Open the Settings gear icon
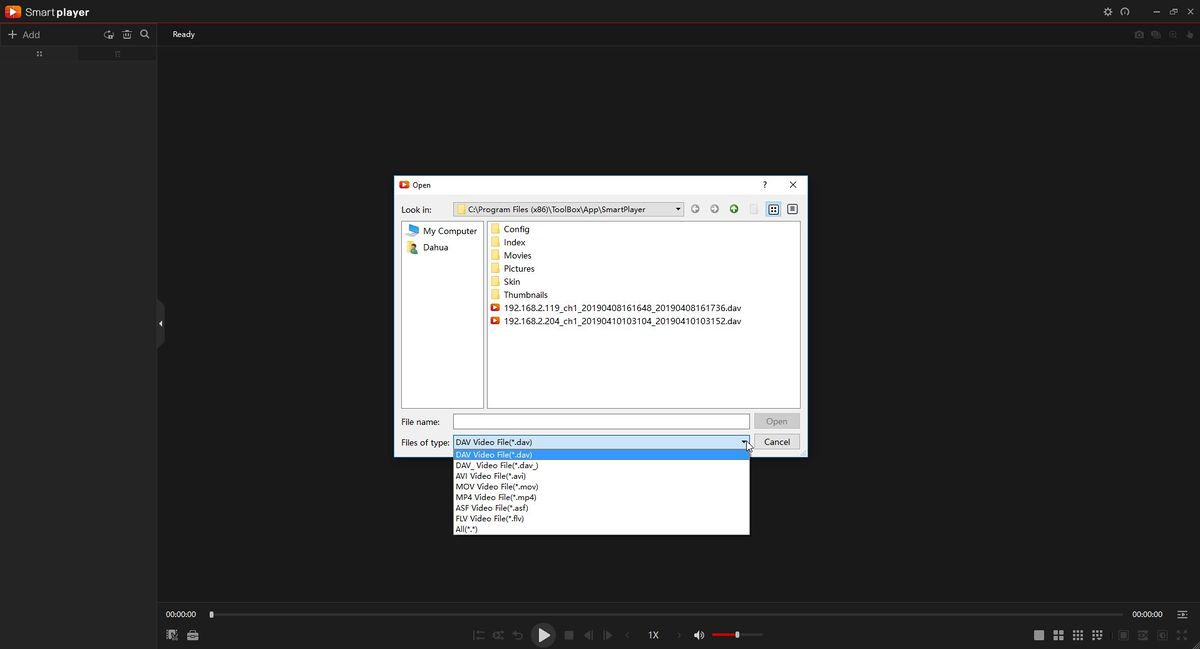The width and height of the screenshot is (1200, 649). pyautogui.click(x=1107, y=12)
